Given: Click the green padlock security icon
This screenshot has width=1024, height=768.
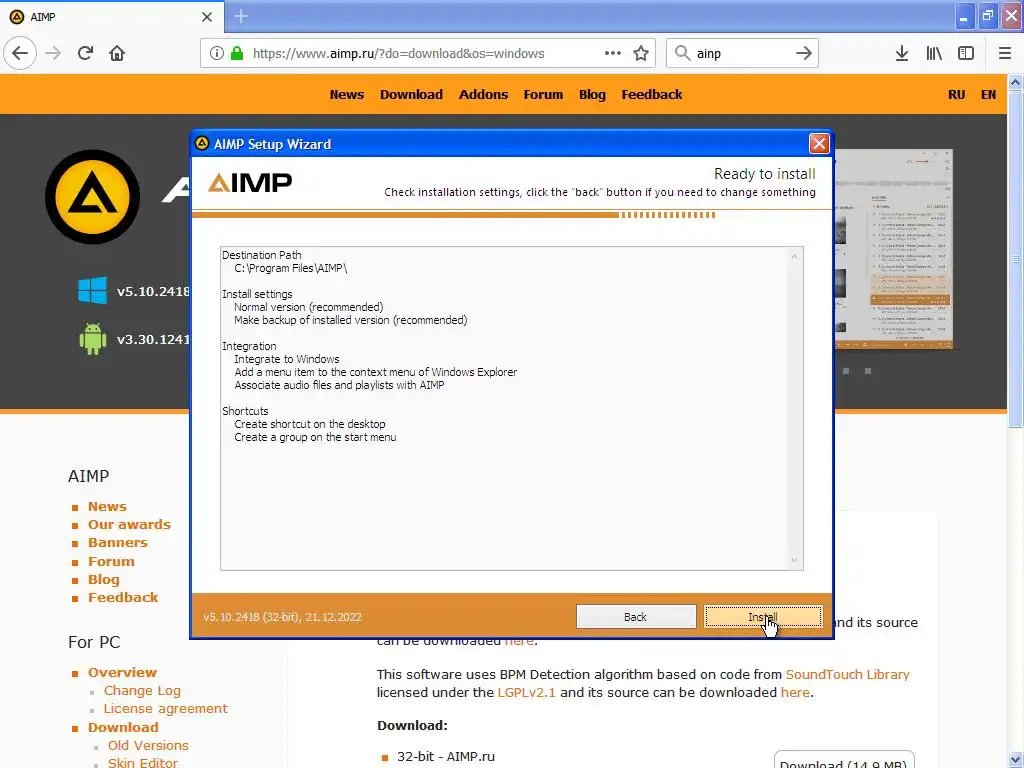Looking at the screenshot, I should tap(237, 54).
